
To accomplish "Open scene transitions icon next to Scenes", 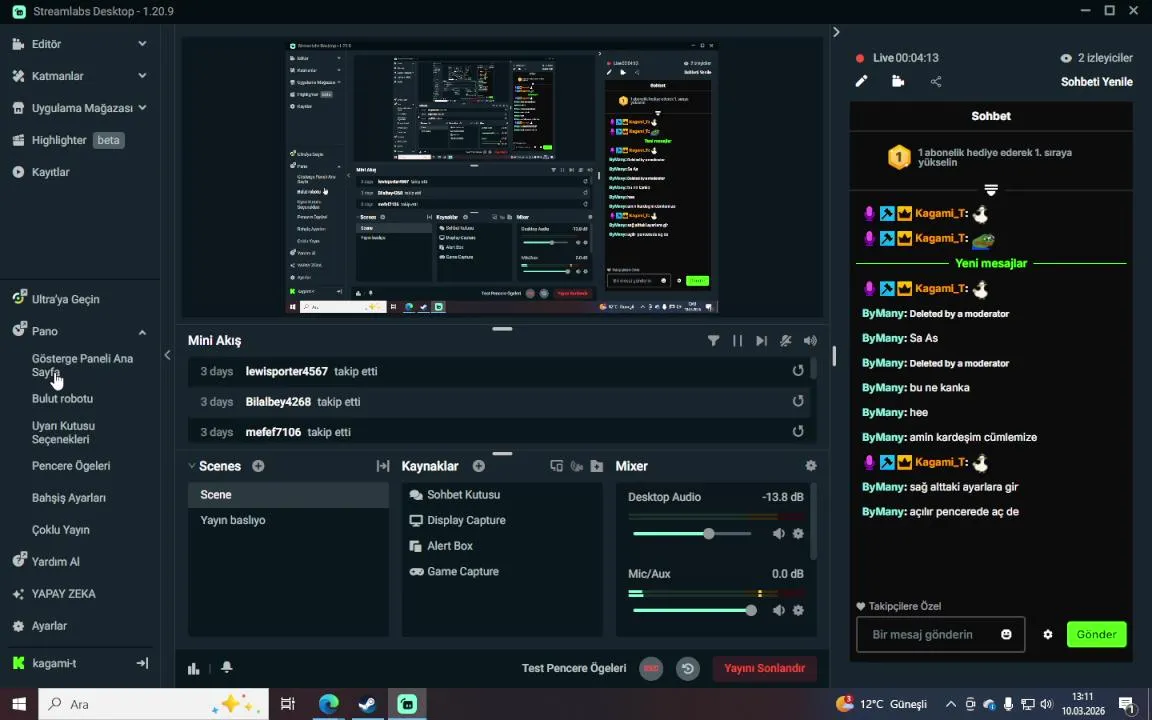I will point(383,466).
